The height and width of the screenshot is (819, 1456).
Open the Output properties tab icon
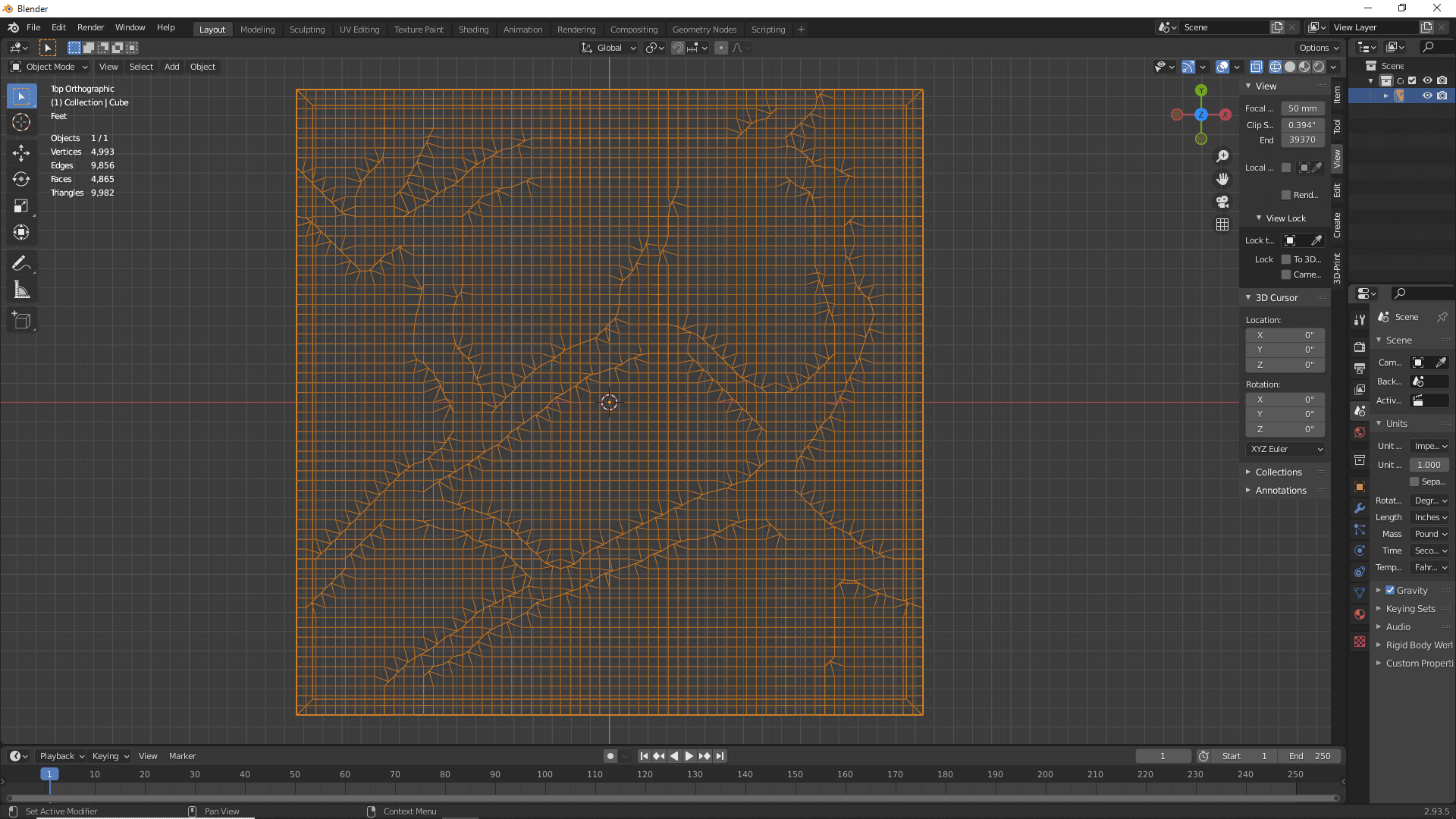[1360, 368]
